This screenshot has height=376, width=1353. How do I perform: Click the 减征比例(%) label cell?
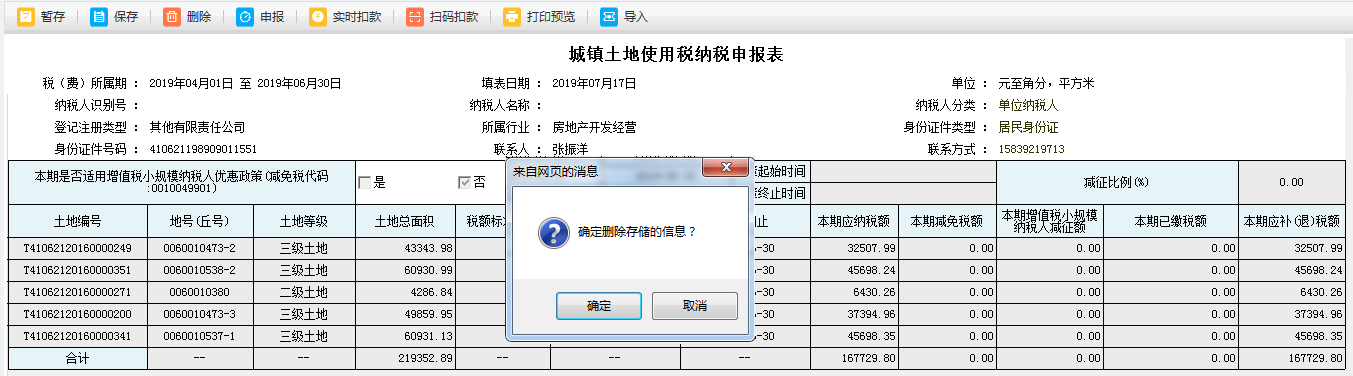[x=1118, y=182]
